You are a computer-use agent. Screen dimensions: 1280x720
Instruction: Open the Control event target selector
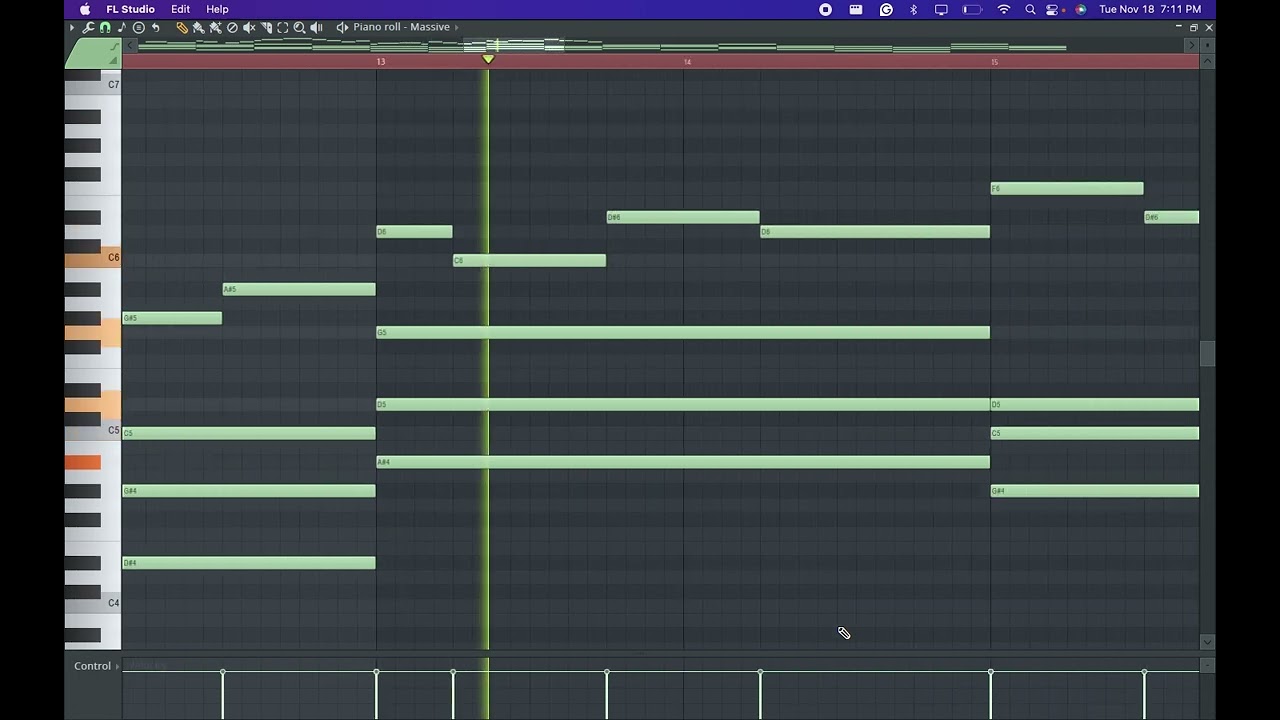[96, 666]
